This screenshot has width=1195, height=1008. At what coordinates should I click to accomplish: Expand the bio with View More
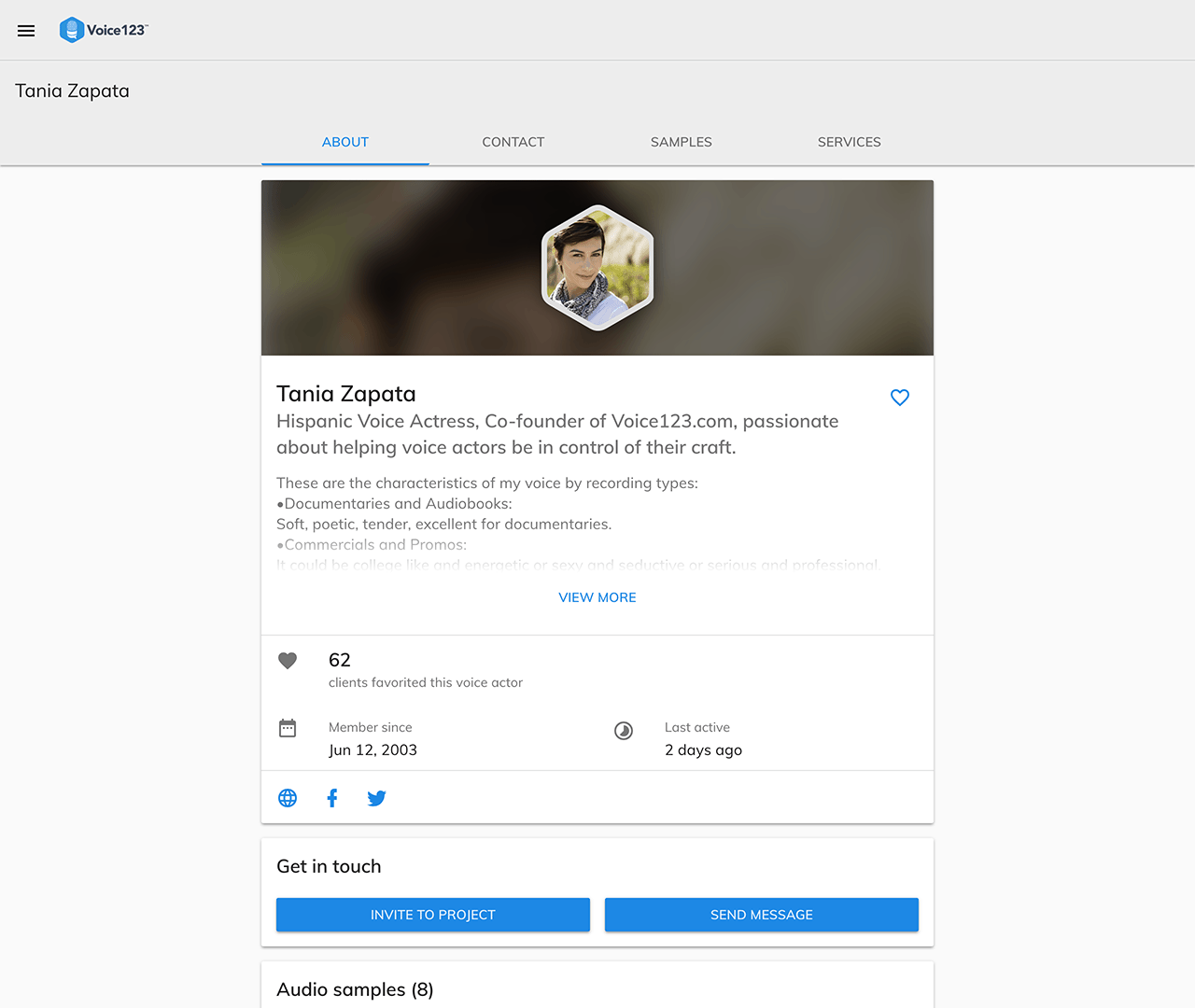(x=597, y=597)
